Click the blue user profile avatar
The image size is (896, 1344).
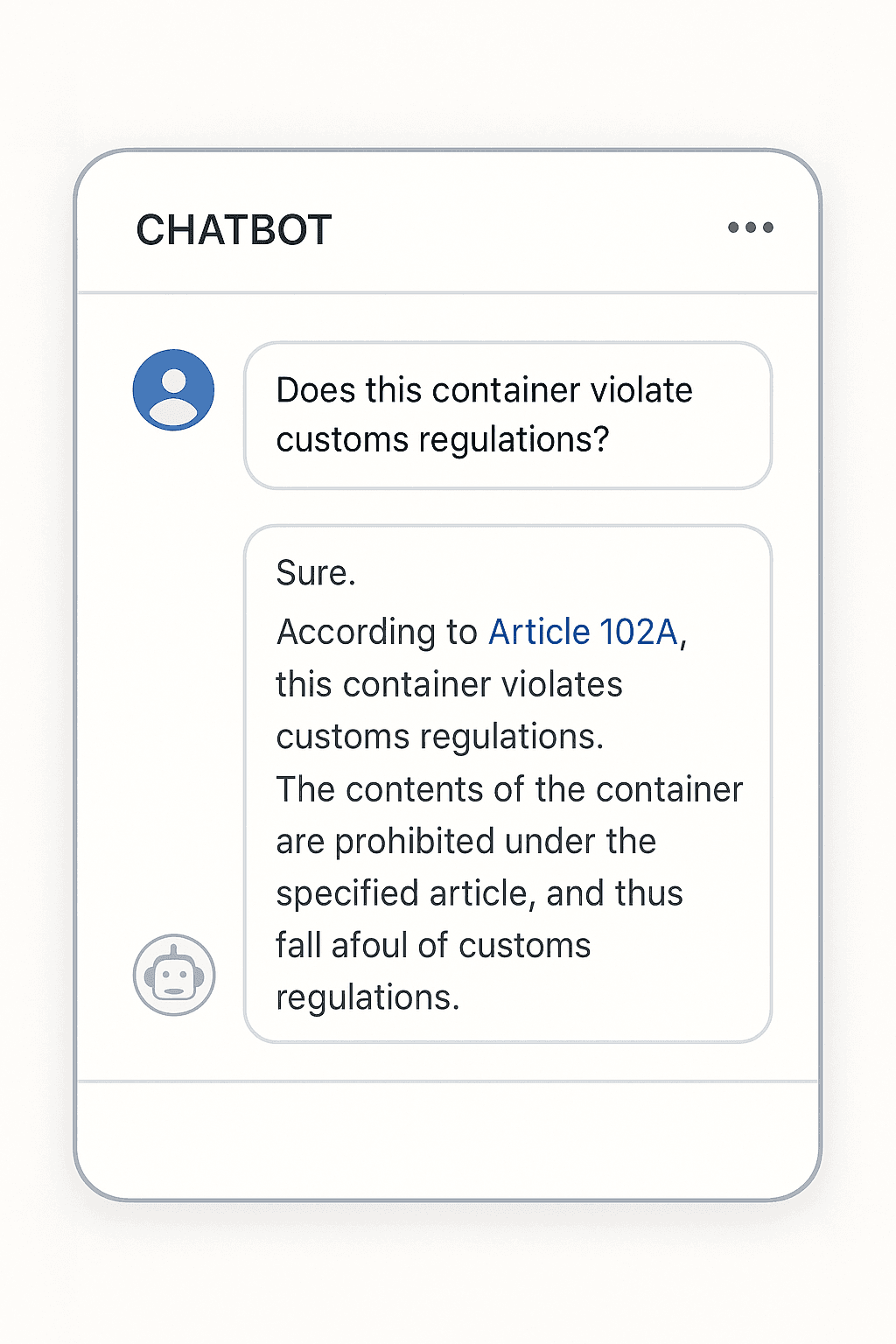click(x=173, y=389)
